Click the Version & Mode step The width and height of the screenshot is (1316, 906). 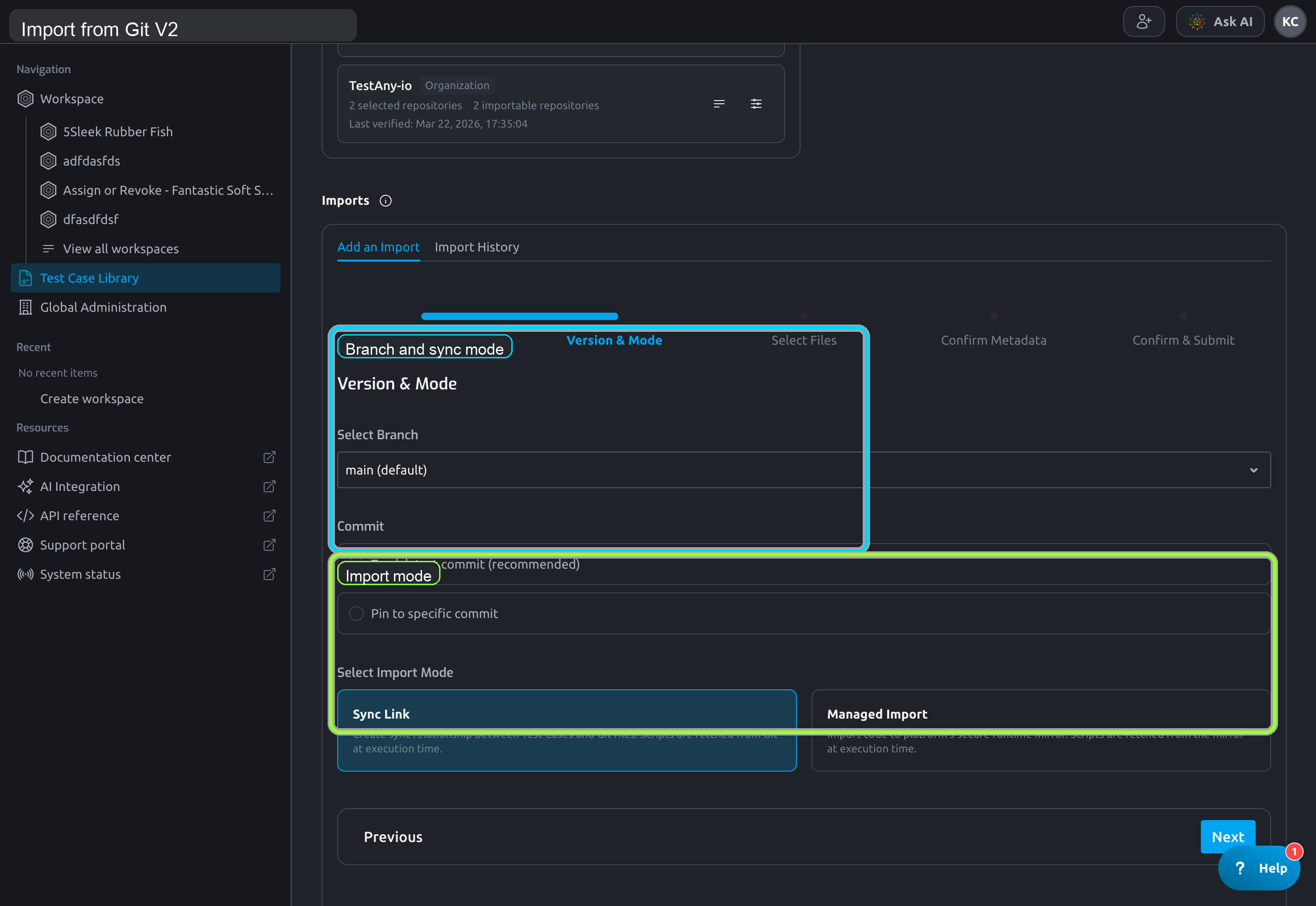[x=614, y=340]
